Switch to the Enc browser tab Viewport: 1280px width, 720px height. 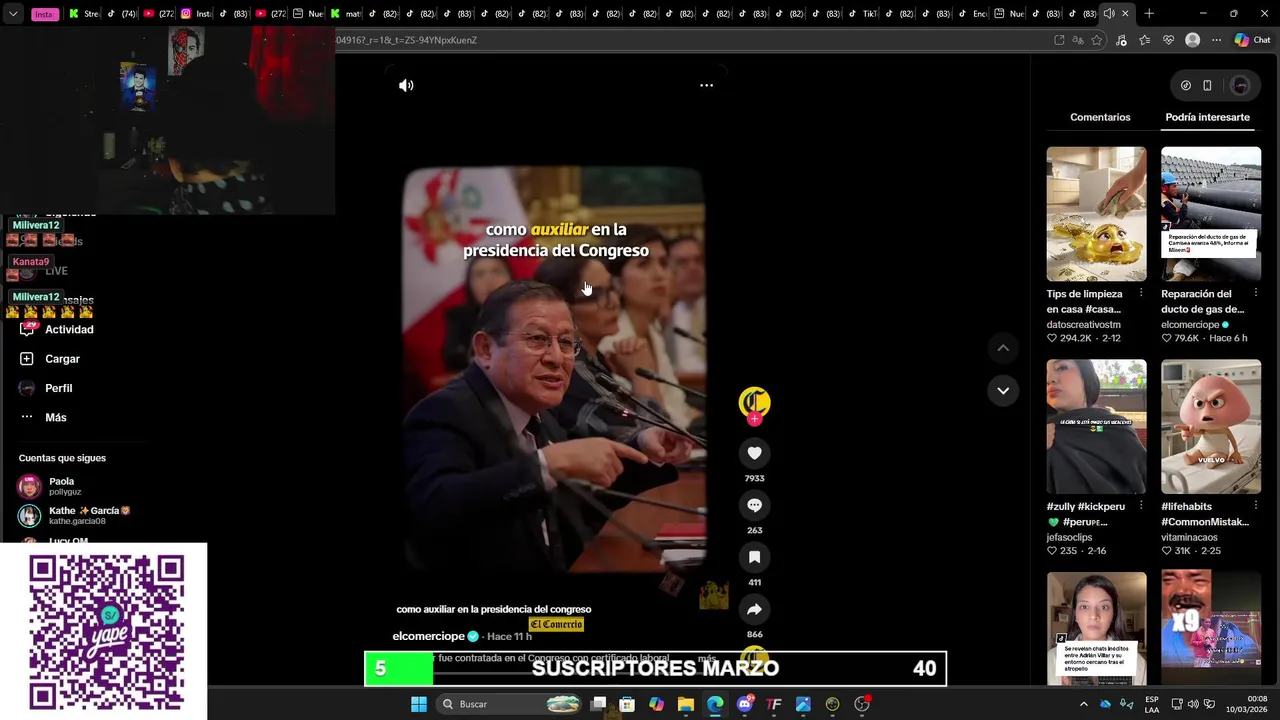(x=972, y=14)
